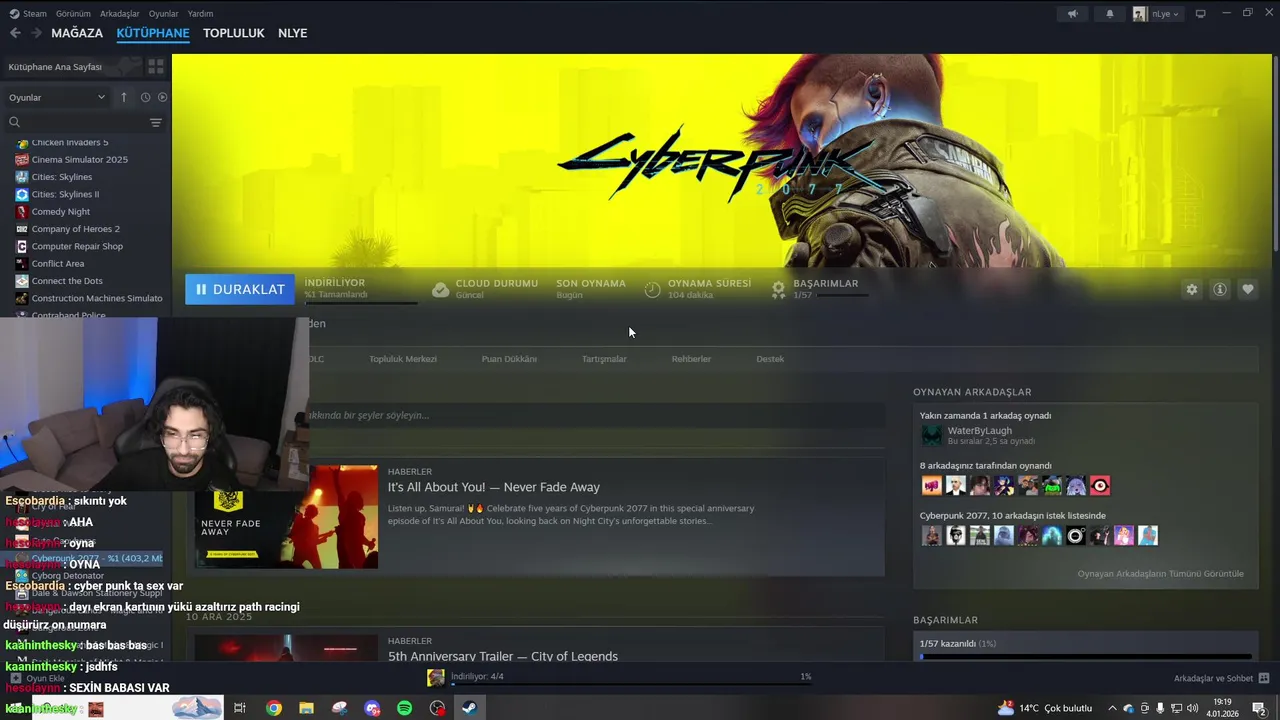Add Cyberpunk 2077 to favorites heart
Viewport: 1280px width, 720px height.
coord(1247,289)
